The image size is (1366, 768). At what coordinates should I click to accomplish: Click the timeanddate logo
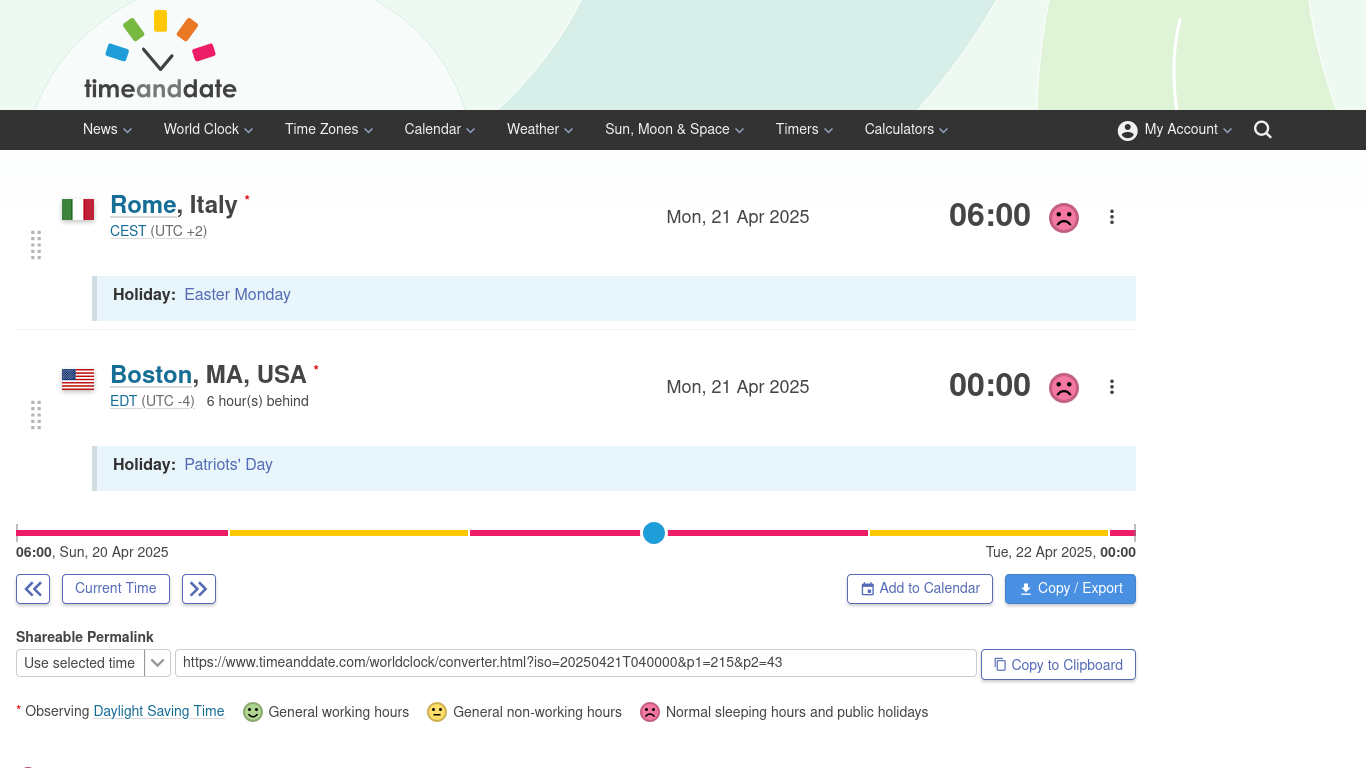pyautogui.click(x=160, y=55)
